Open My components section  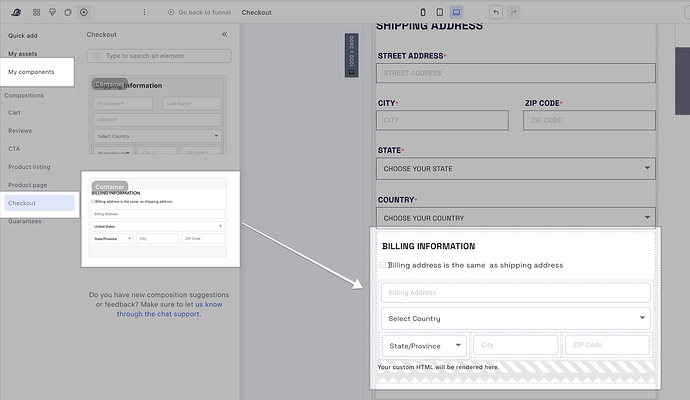31,72
